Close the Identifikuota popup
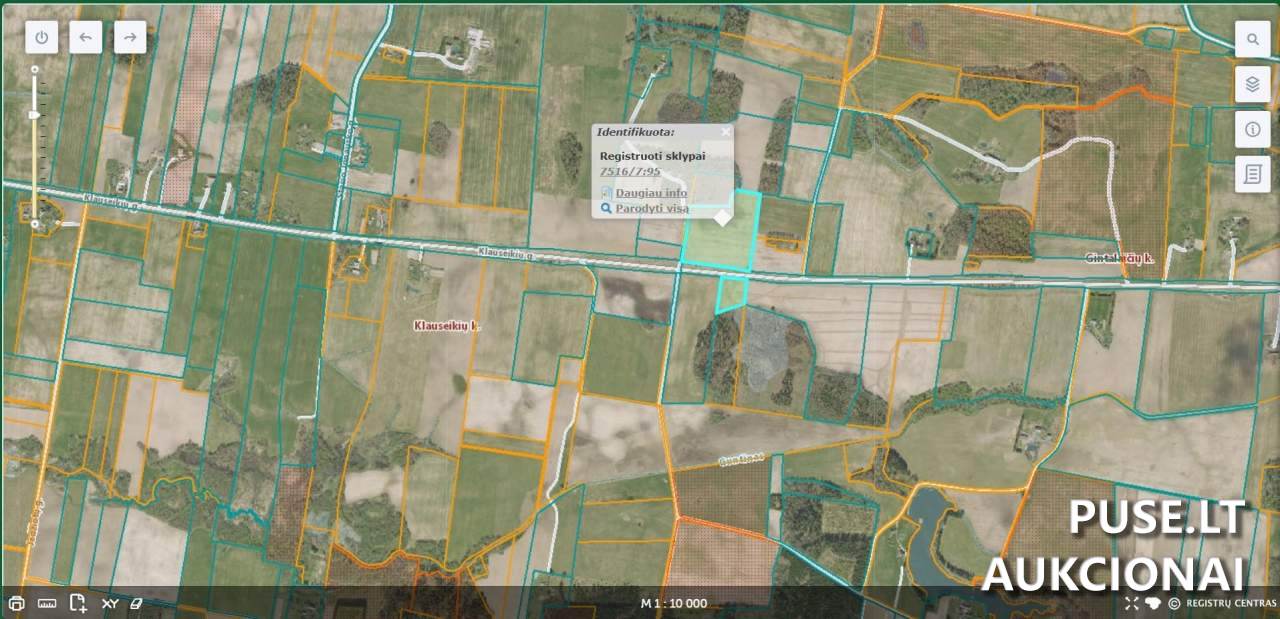This screenshot has width=1280, height=619. pos(726,131)
